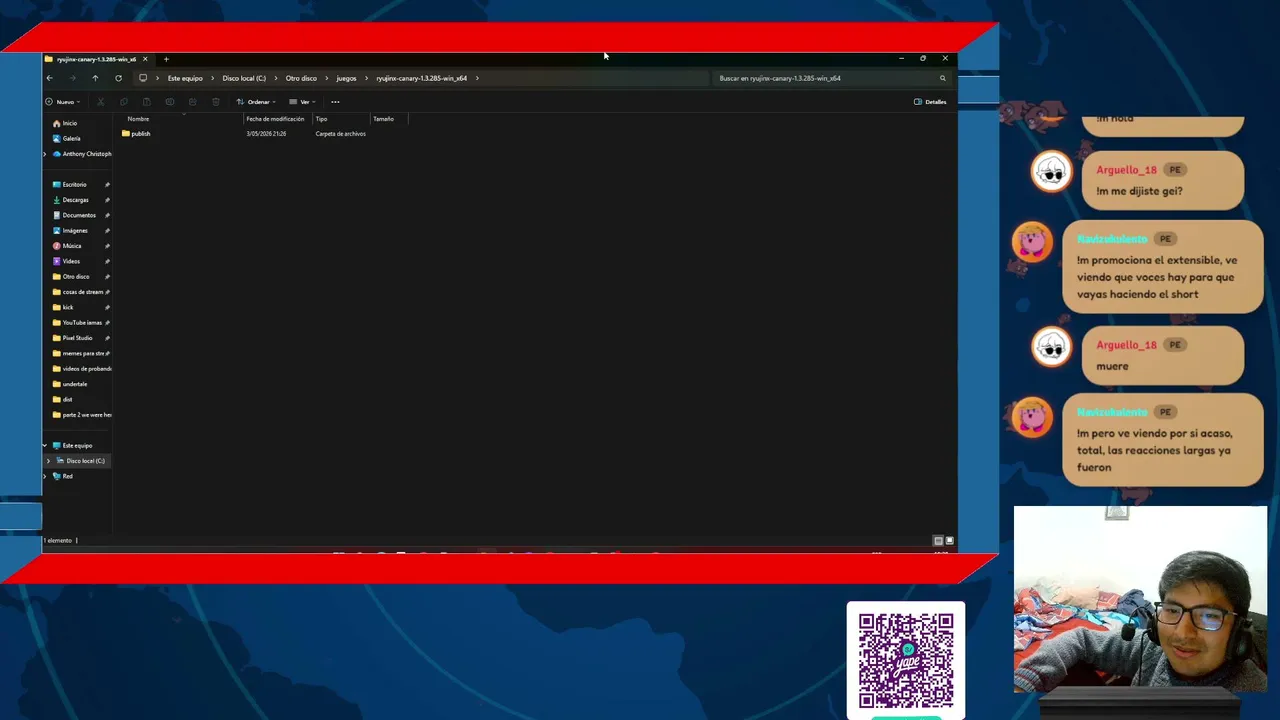The height and width of the screenshot is (720, 1280).
Task: Select Disco local (C:) in the navigation pane
Action: click(x=80, y=461)
